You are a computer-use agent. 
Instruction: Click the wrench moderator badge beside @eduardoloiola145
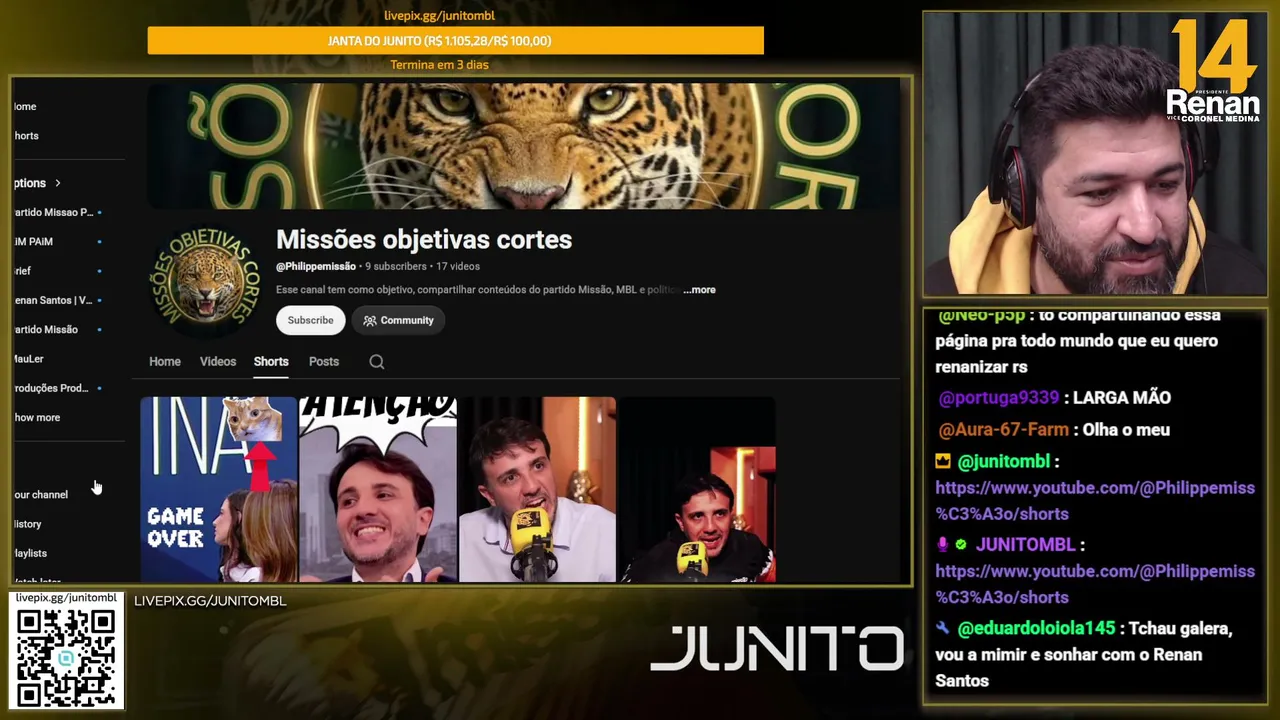(943, 629)
